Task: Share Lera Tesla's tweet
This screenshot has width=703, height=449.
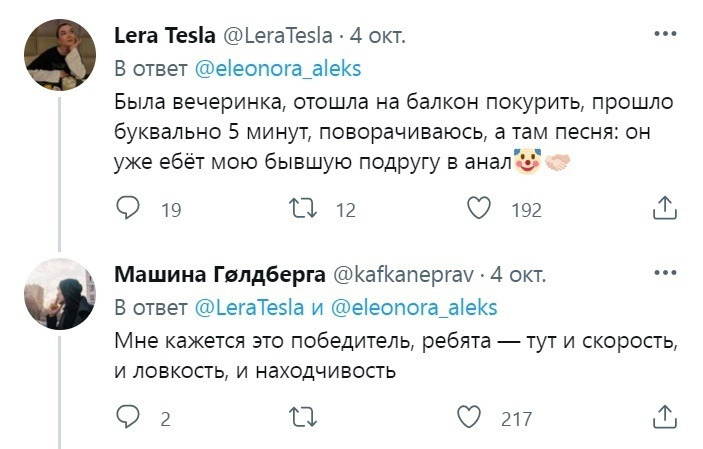Action: click(664, 209)
